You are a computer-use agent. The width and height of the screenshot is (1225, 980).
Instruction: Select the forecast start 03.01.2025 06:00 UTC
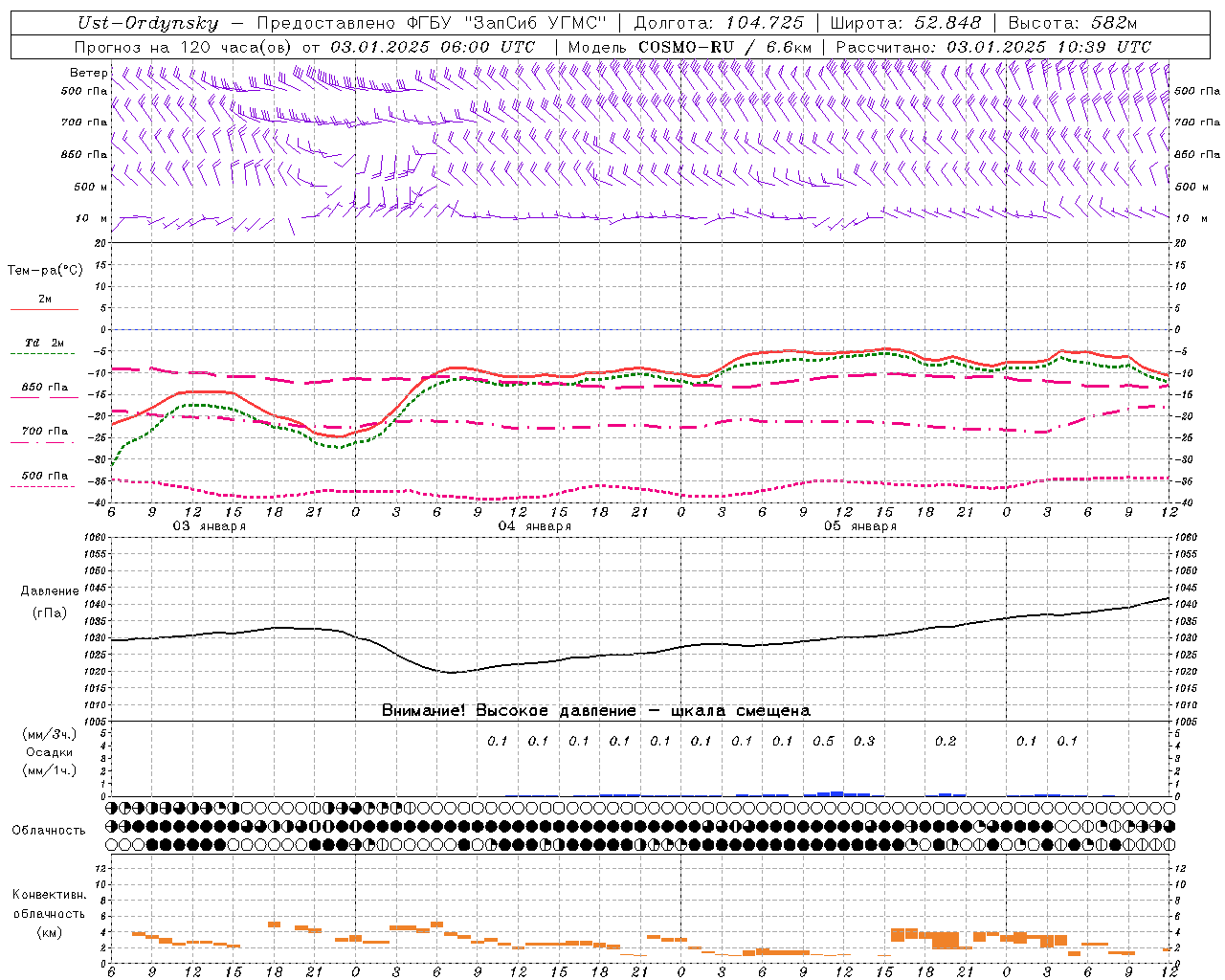coord(433,46)
